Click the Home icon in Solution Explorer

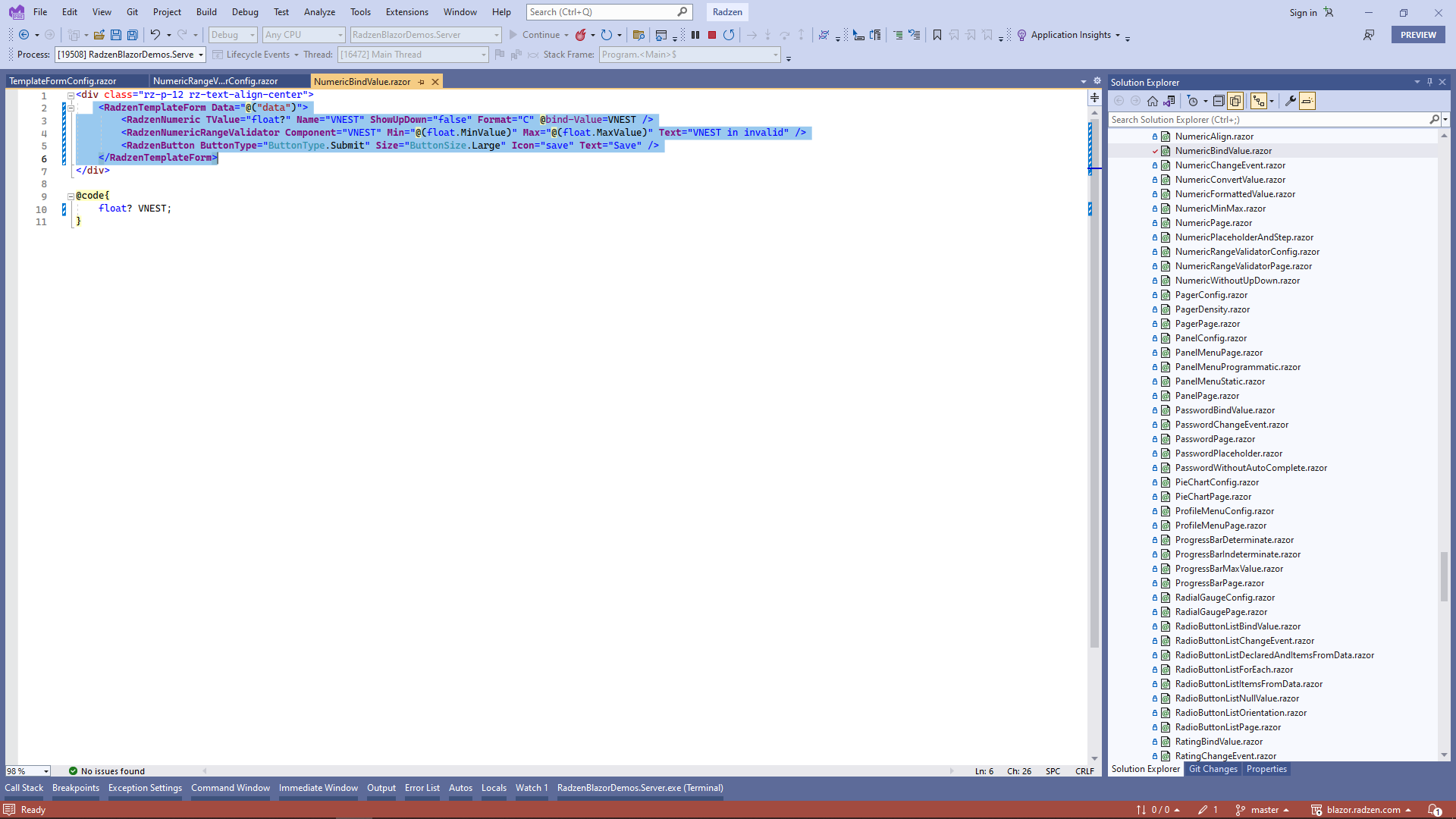pos(1153,101)
